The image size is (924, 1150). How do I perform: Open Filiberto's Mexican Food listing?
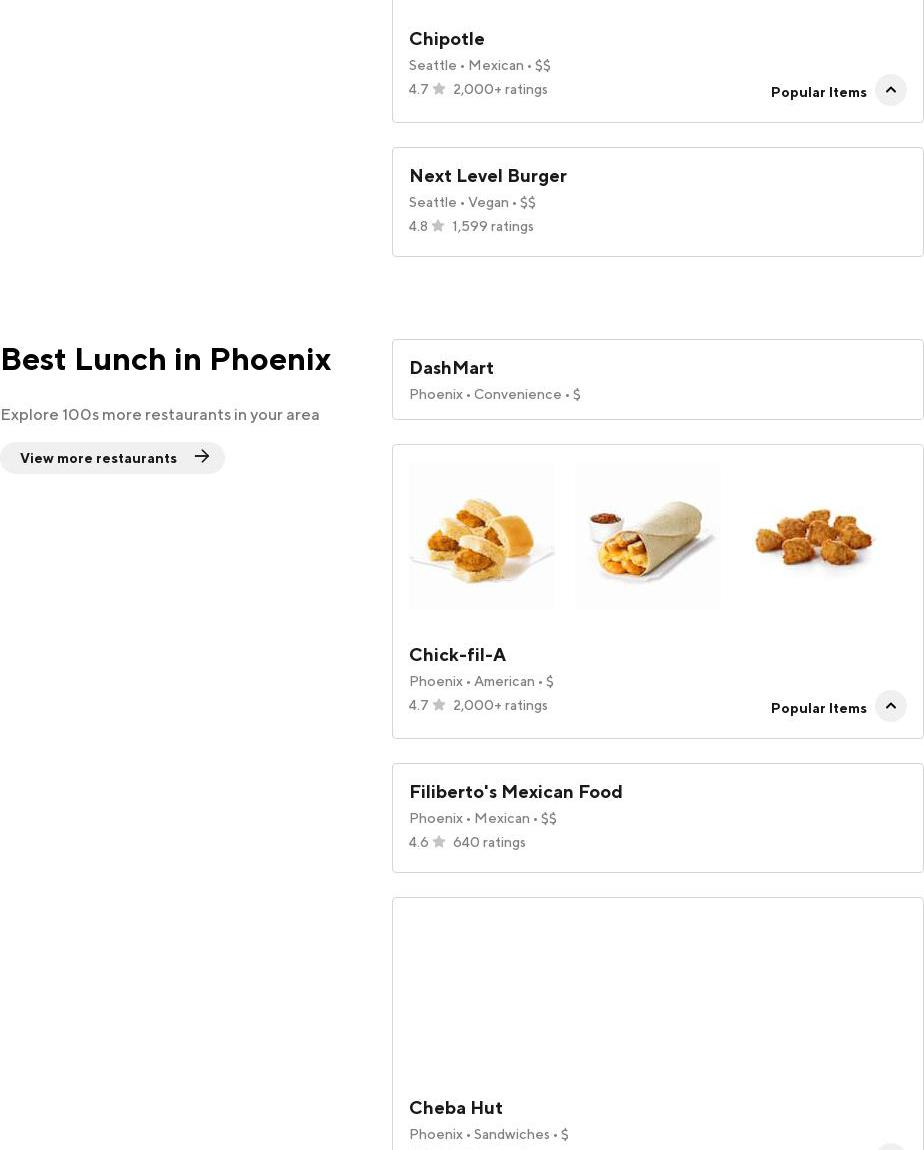pyautogui.click(x=515, y=792)
